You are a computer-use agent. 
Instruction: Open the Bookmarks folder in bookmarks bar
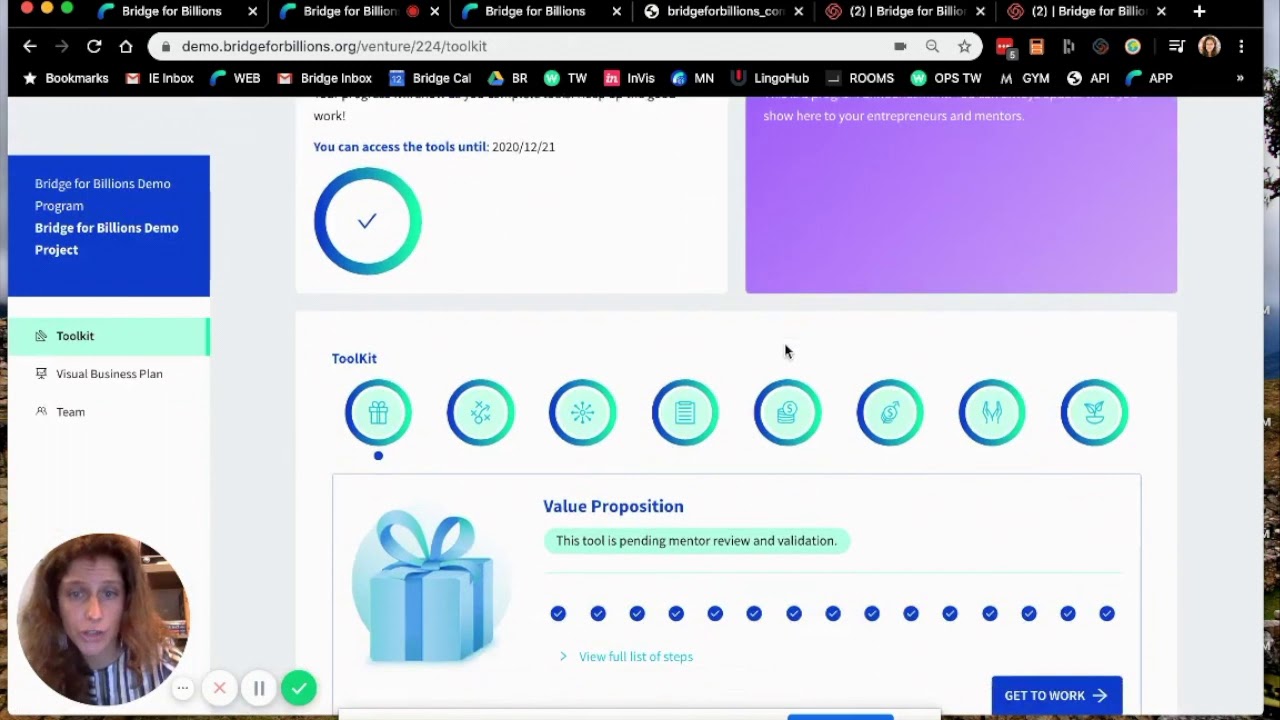(x=65, y=78)
